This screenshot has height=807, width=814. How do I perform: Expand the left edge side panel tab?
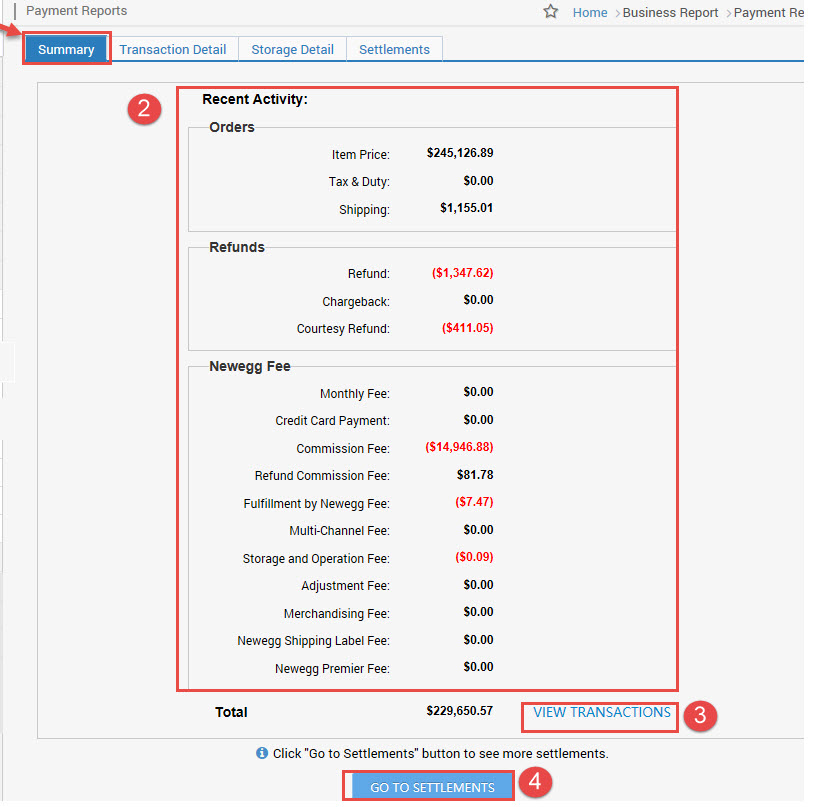coord(7,363)
